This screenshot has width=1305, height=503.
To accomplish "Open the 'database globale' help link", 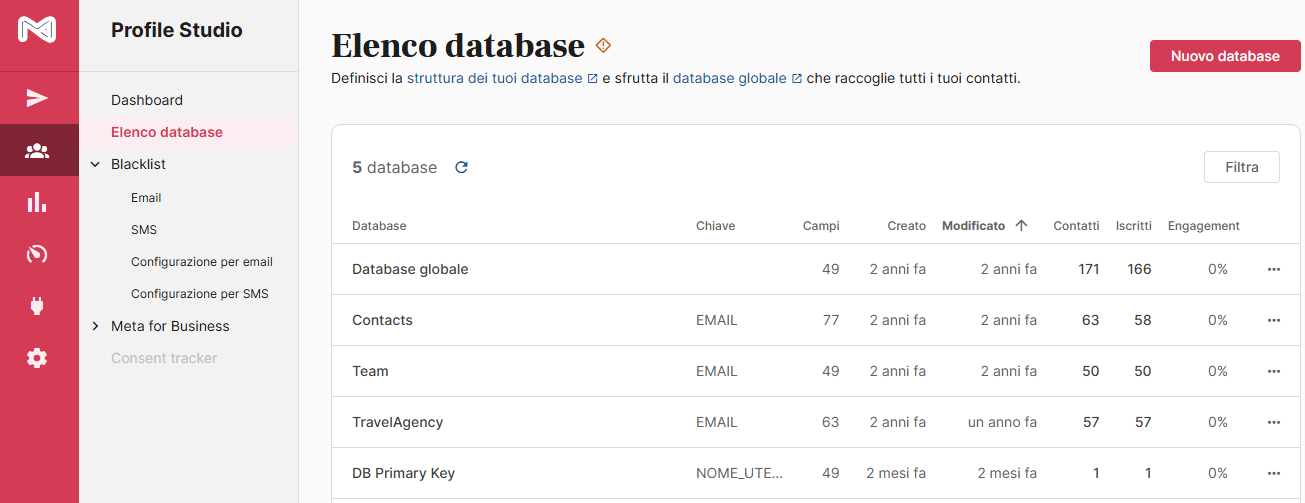I will (x=729, y=78).
